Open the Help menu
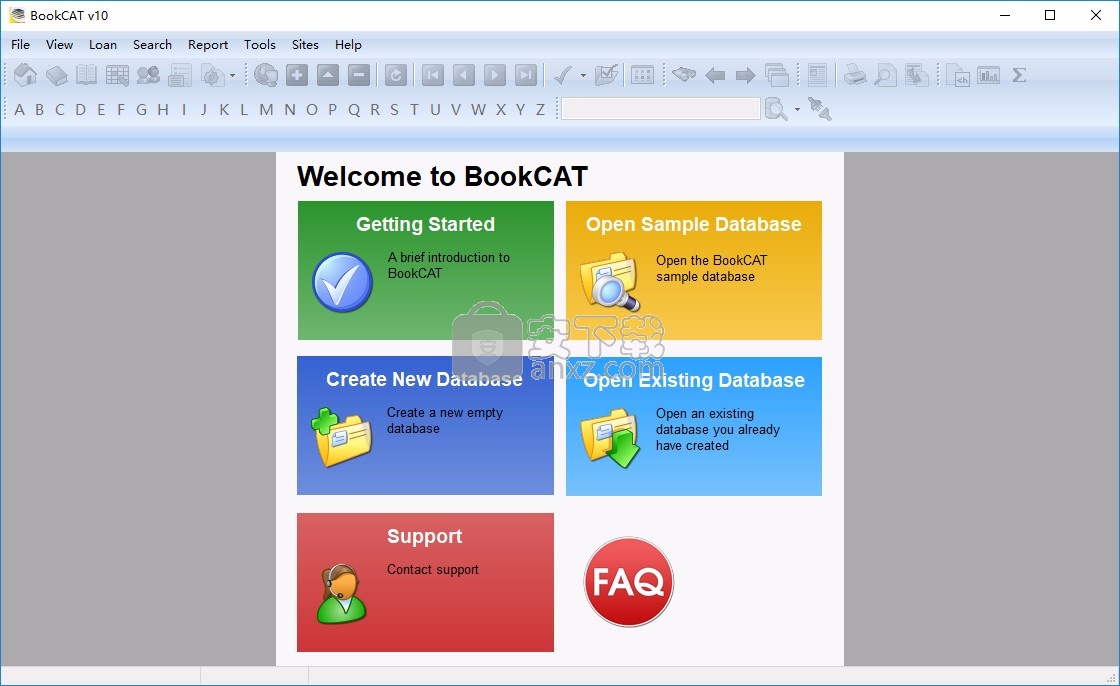Image resolution: width=1120 pixels, height=686 pixels. pos(348,44)
